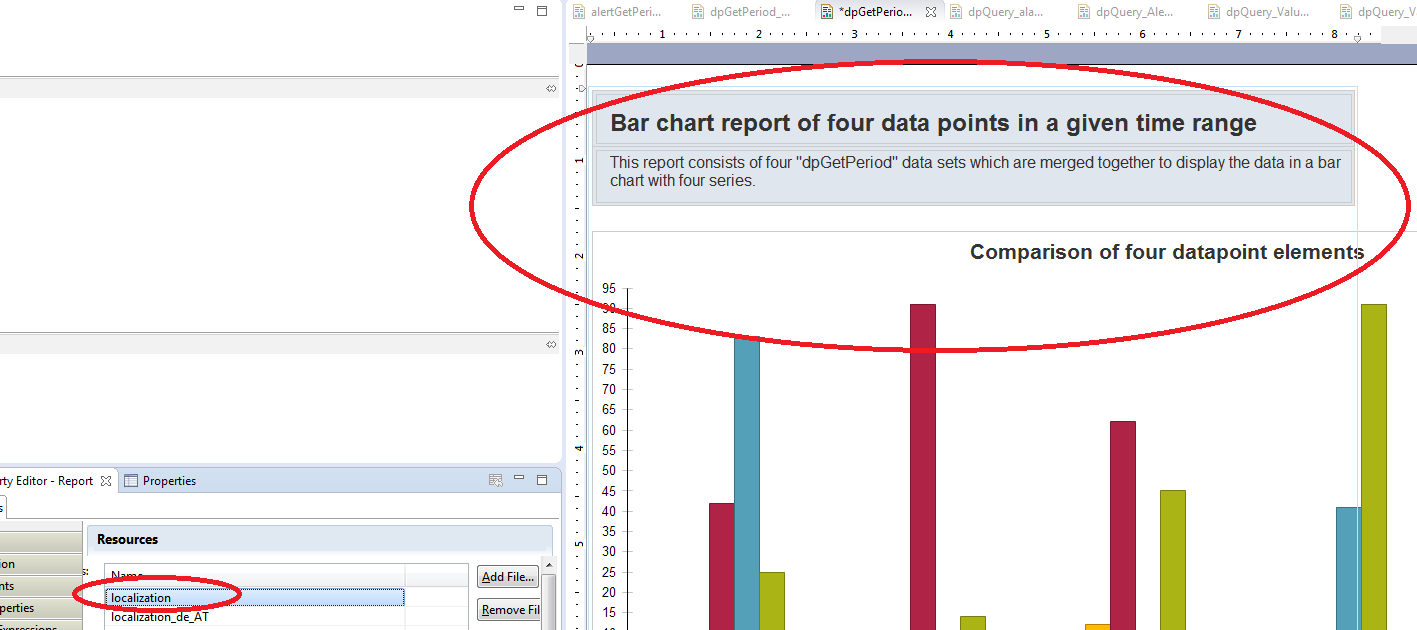Screen dimensions: 1417x630
Task: Minimize the Property Editor panel
Action: pos(519,480)
